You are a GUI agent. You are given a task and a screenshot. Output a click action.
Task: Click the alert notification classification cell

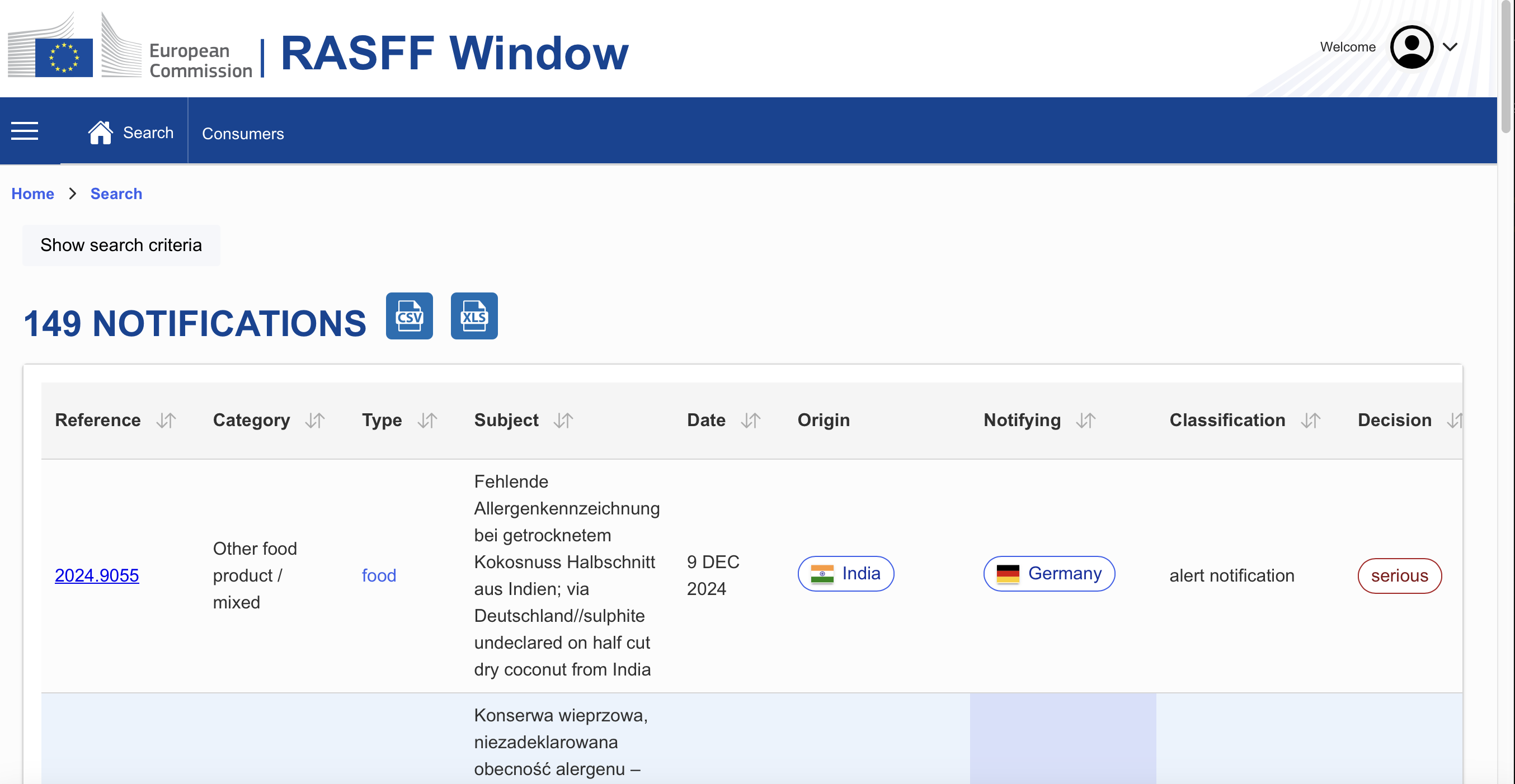pyautogui.click(x=1231, y=575)
